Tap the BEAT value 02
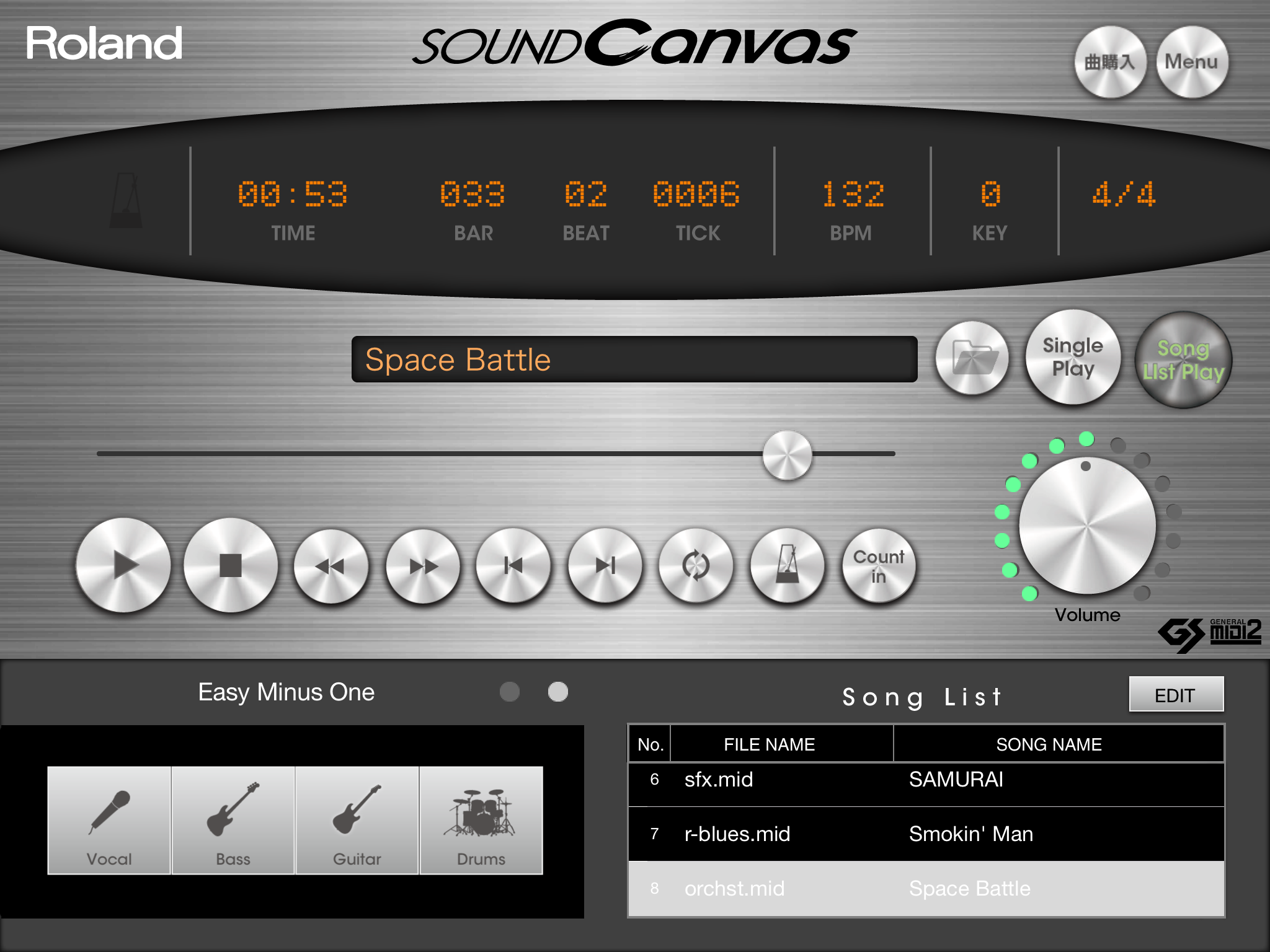The width and height of the screenshot is (1270, 952). (586, 195)
